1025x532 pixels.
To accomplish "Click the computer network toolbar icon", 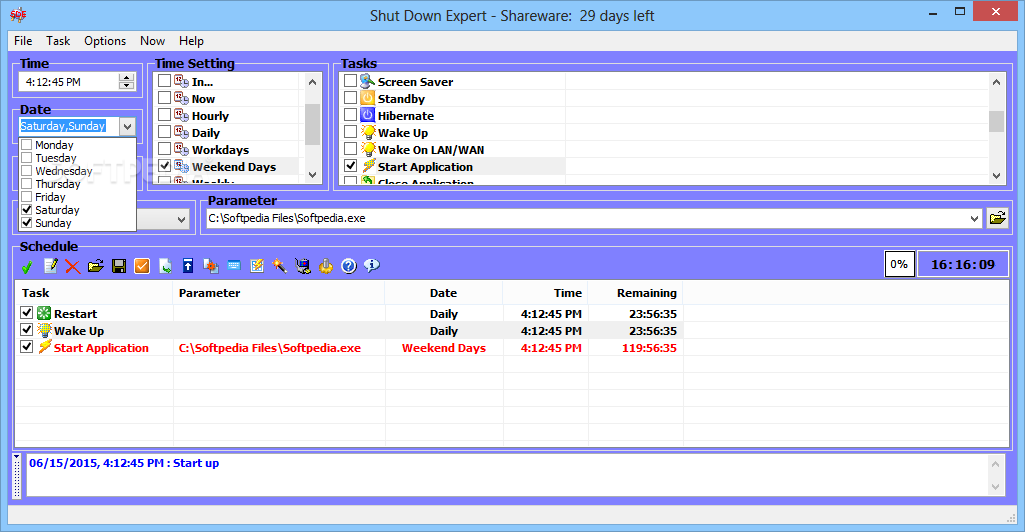I will coord(303,266).
